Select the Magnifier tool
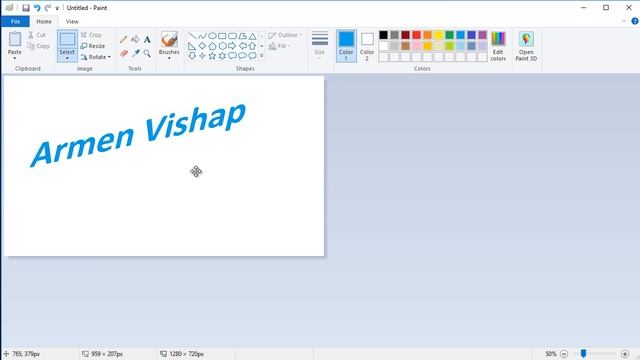 147,53
